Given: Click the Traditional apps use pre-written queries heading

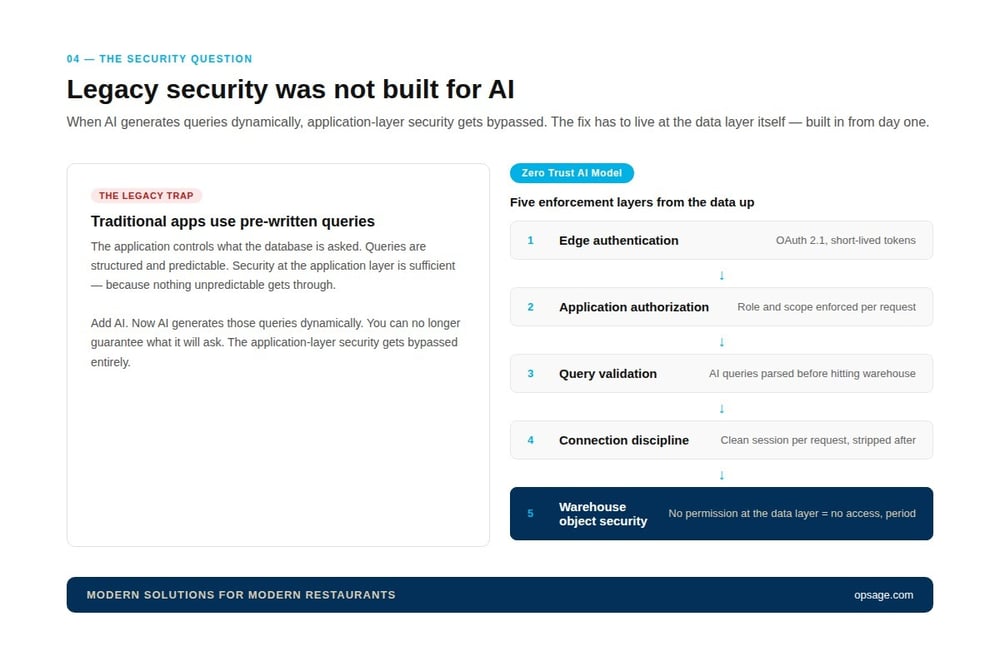Looking at the screenshot, I should click(233, 221).
